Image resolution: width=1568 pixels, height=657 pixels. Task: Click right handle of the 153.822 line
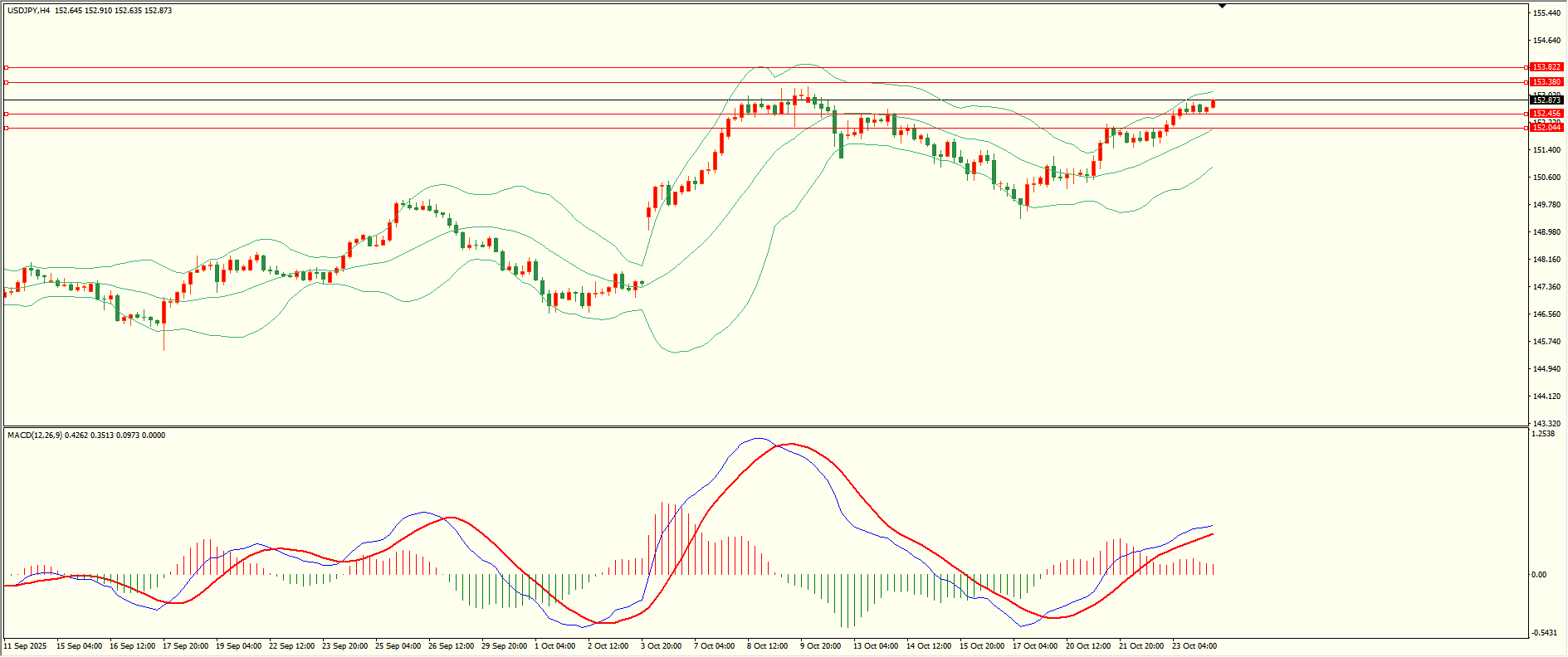[1526, 67]
